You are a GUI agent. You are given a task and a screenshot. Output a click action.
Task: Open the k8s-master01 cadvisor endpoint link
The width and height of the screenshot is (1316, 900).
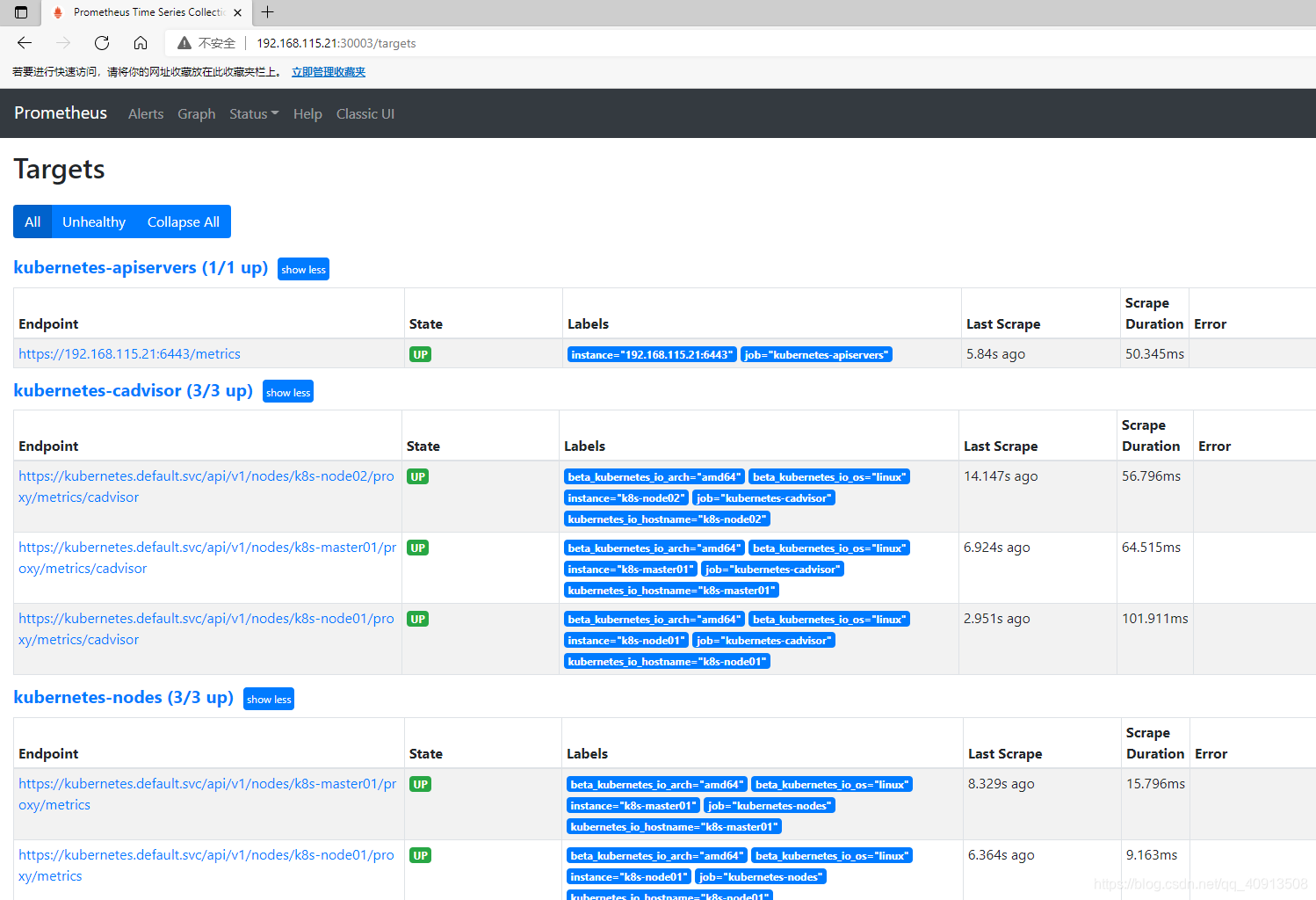tap(207, 558)
